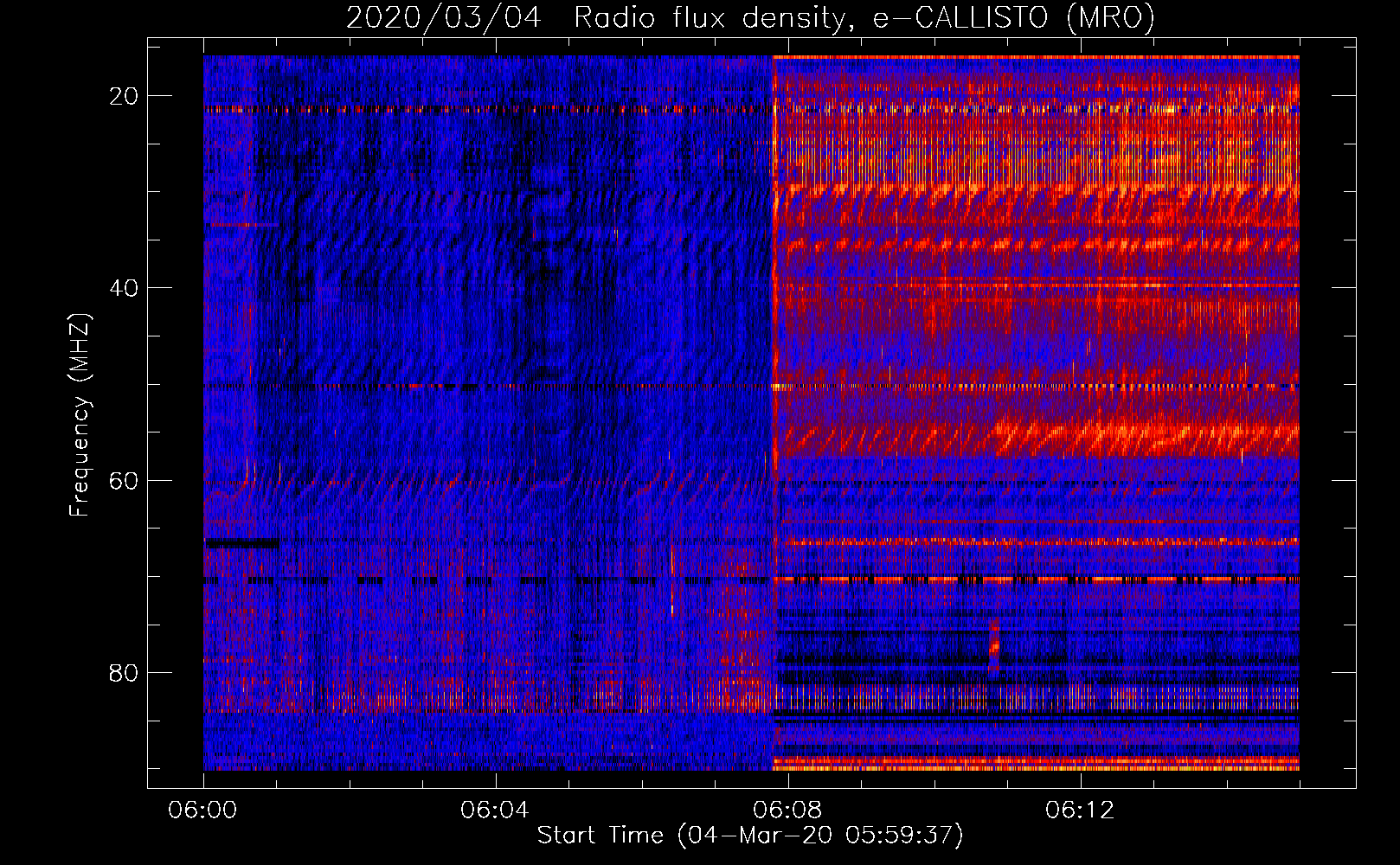Click the 06:04 time tick label
1400x865 pixels.
pos(495,811)
